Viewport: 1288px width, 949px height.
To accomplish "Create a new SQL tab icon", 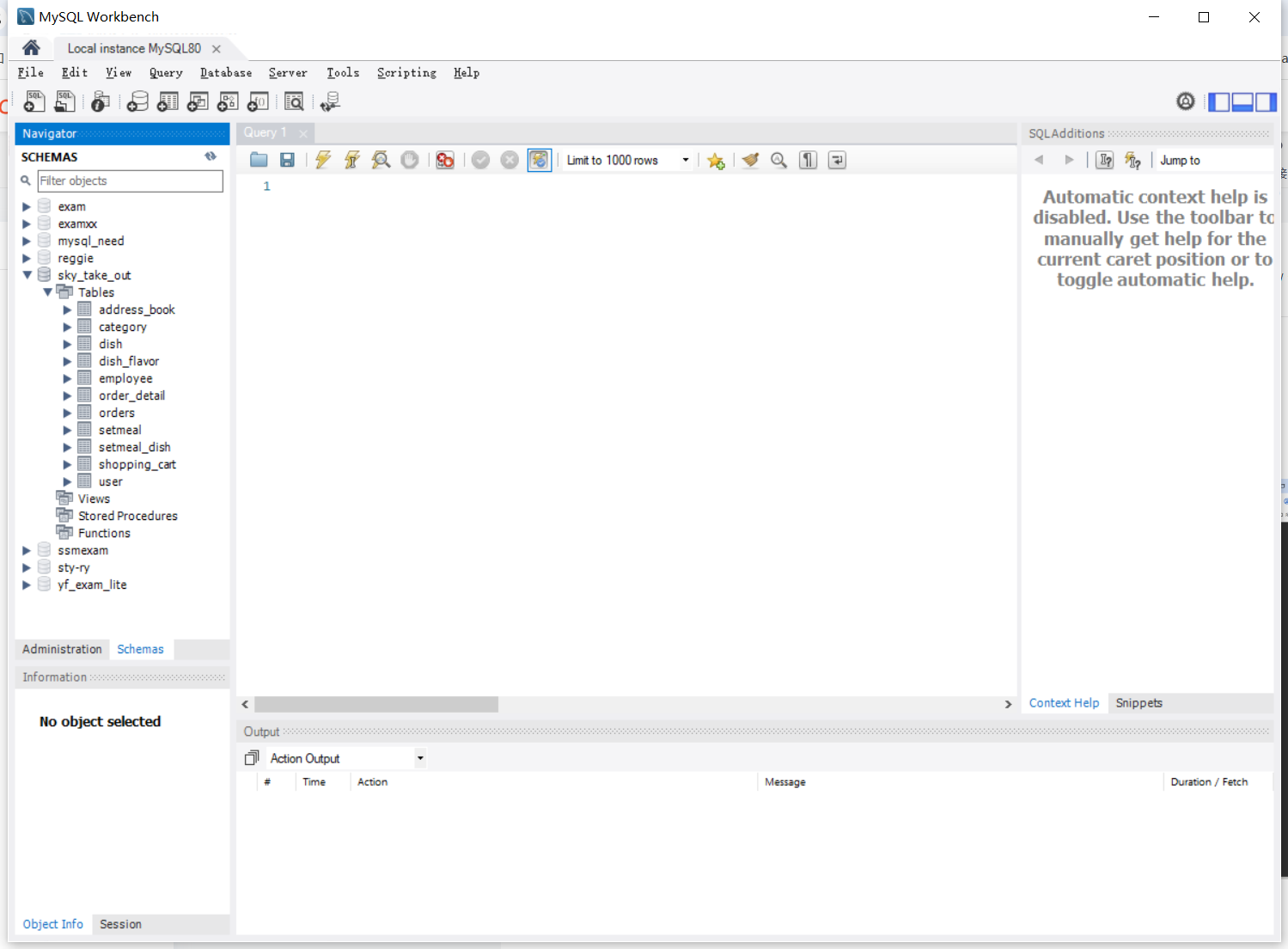I will tap(34, 101).
